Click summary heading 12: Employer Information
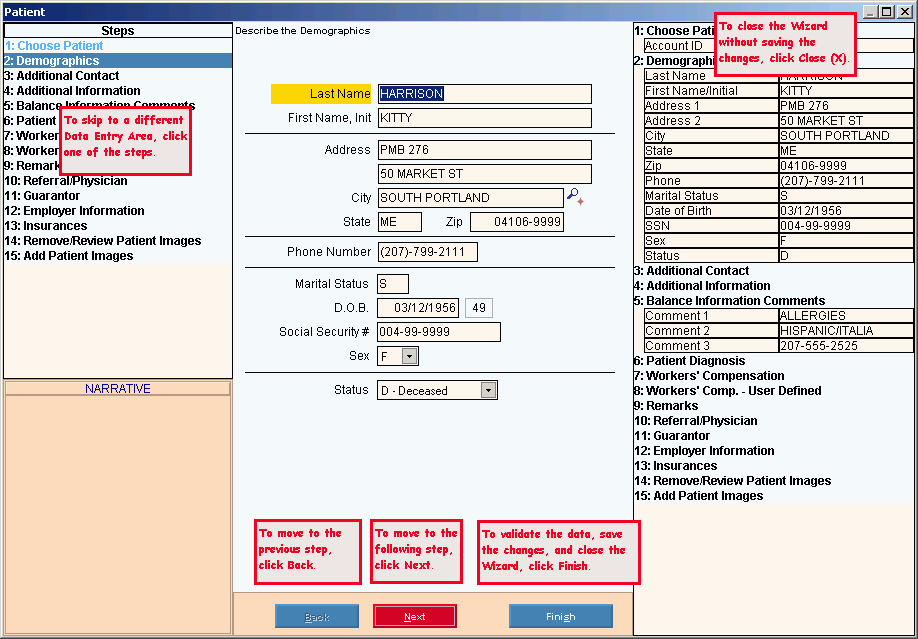918x639 pixels. point(704,451)
